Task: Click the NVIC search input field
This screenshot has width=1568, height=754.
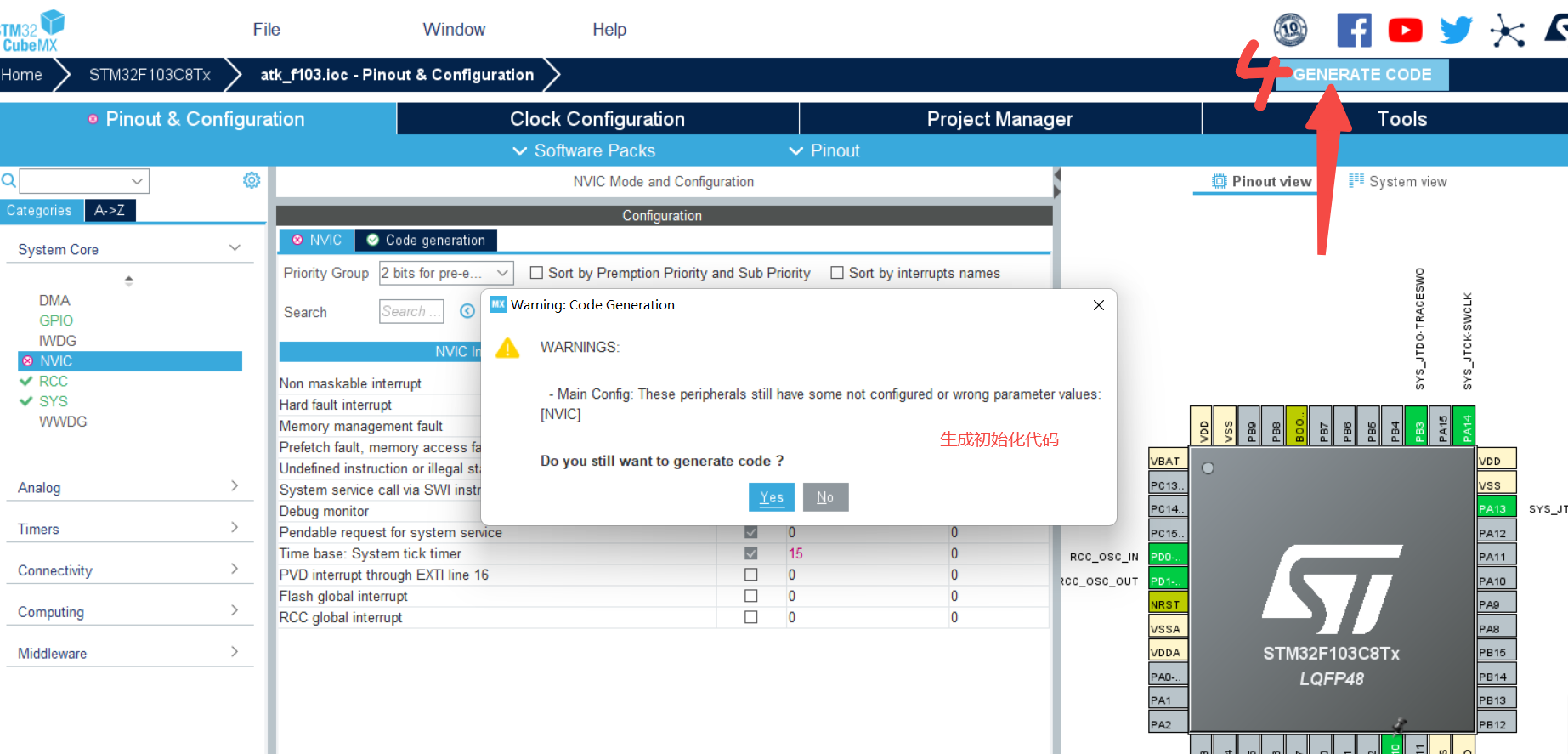Action: point(411,311)
